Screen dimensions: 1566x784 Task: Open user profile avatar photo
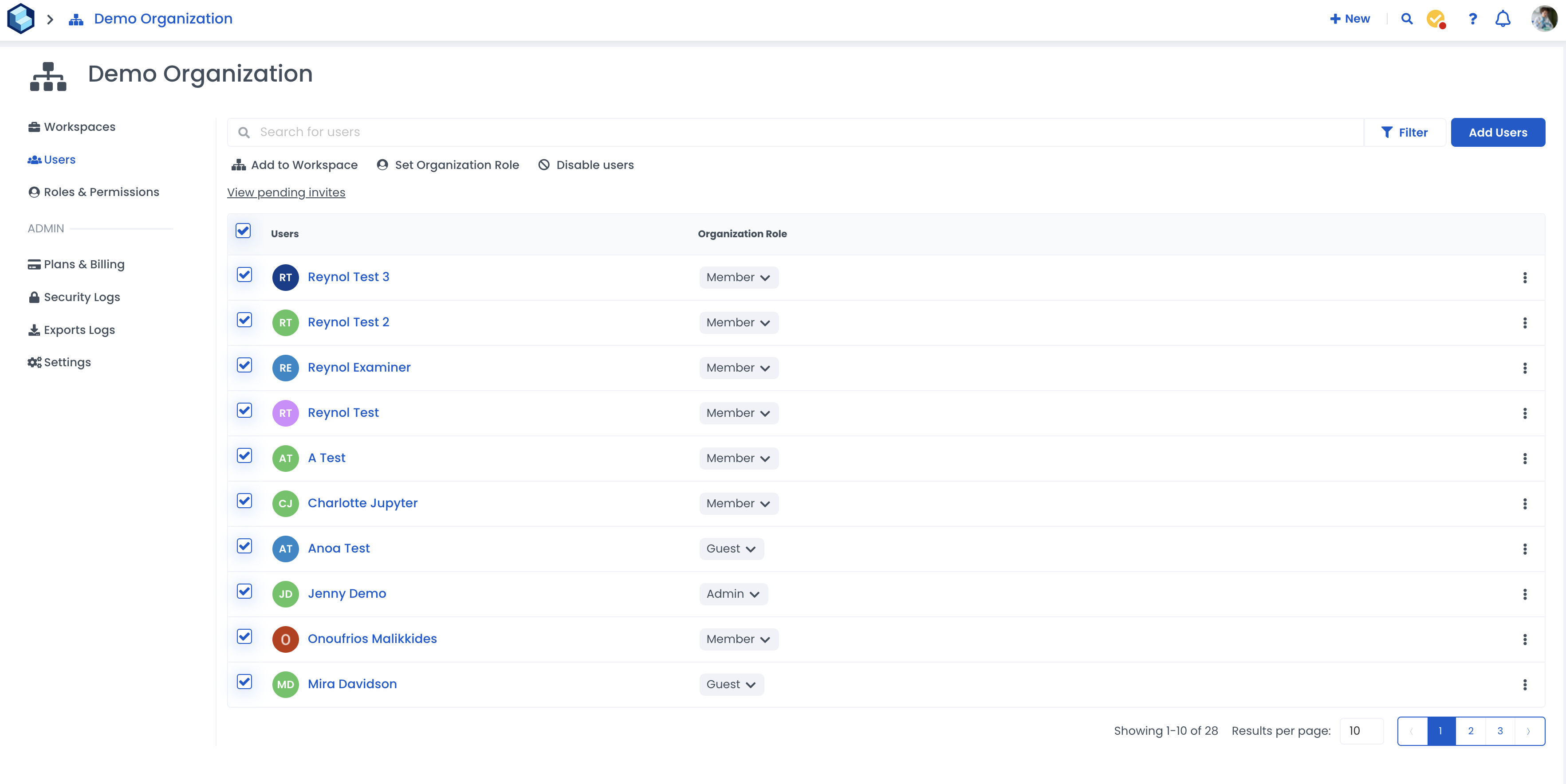click(1543, 19)
